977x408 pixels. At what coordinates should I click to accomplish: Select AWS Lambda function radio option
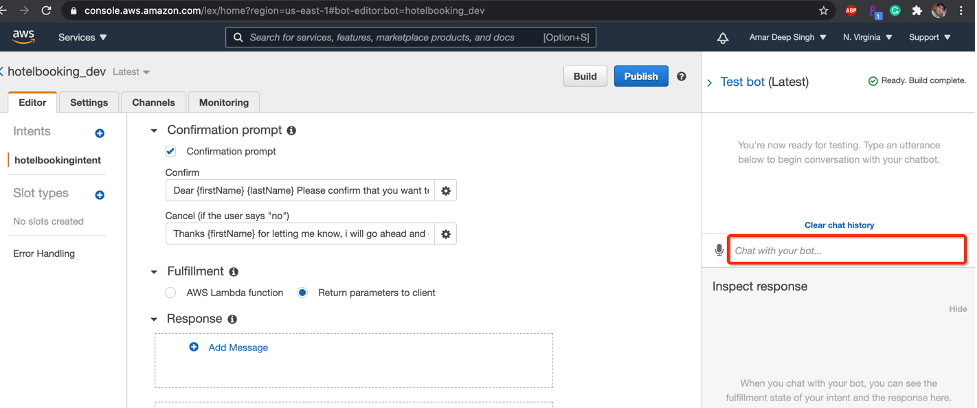pos(170,293)
